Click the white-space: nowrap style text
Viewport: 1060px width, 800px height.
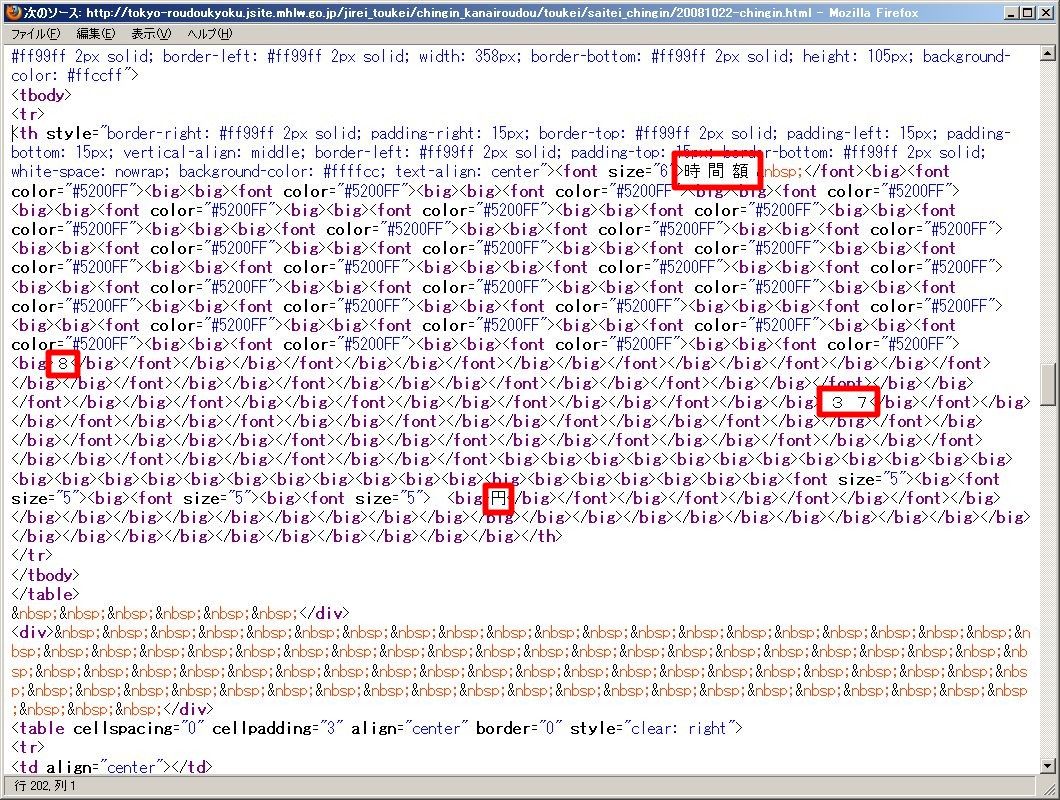(89, 172)
